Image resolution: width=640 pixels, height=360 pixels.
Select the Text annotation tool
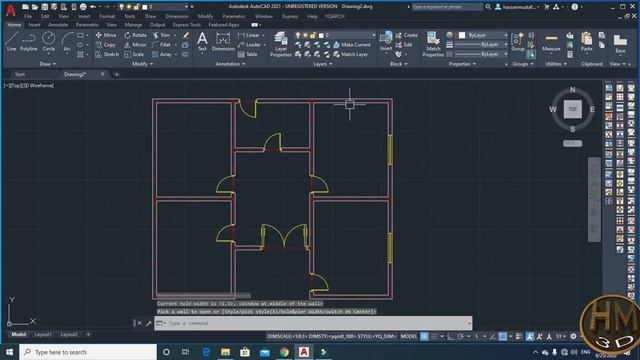[x=202, y=41]
